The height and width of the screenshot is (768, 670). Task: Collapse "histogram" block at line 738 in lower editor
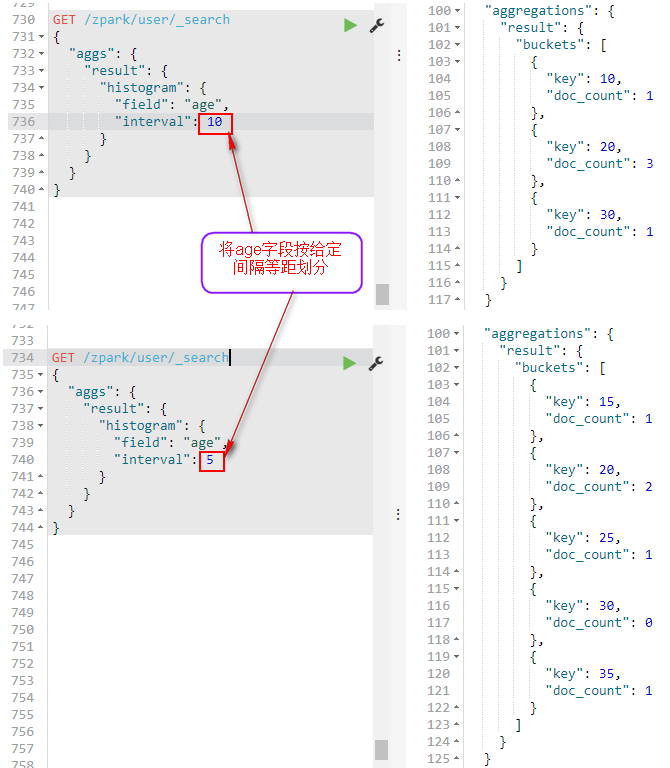41,426
